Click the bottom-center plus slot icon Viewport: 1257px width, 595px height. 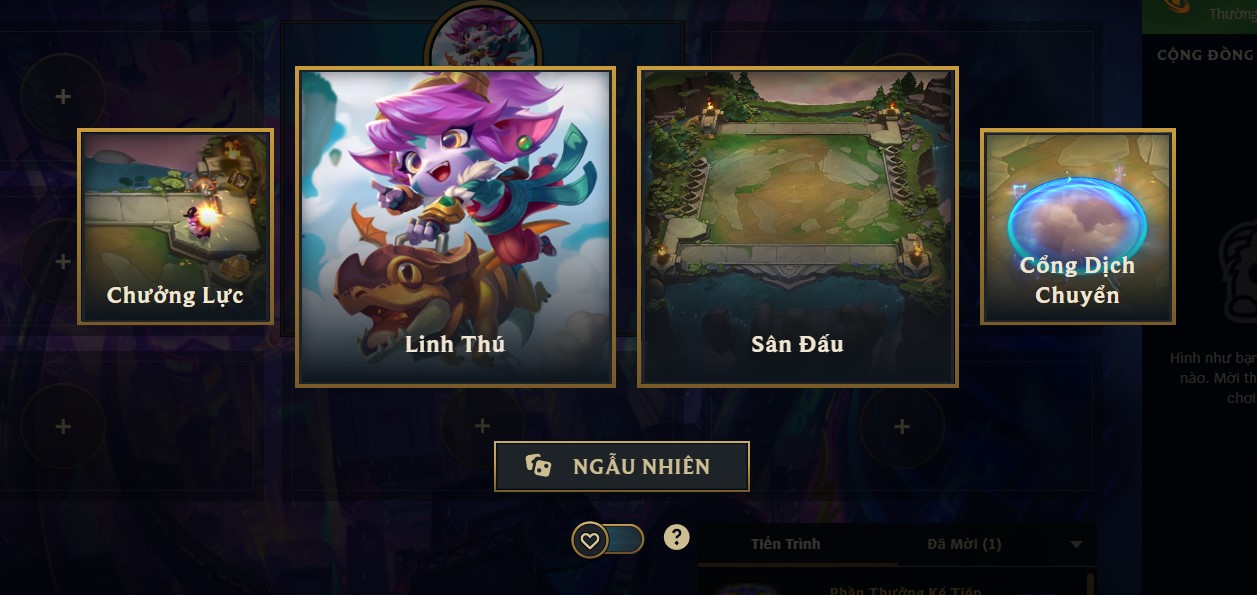(x=482, y=426)
